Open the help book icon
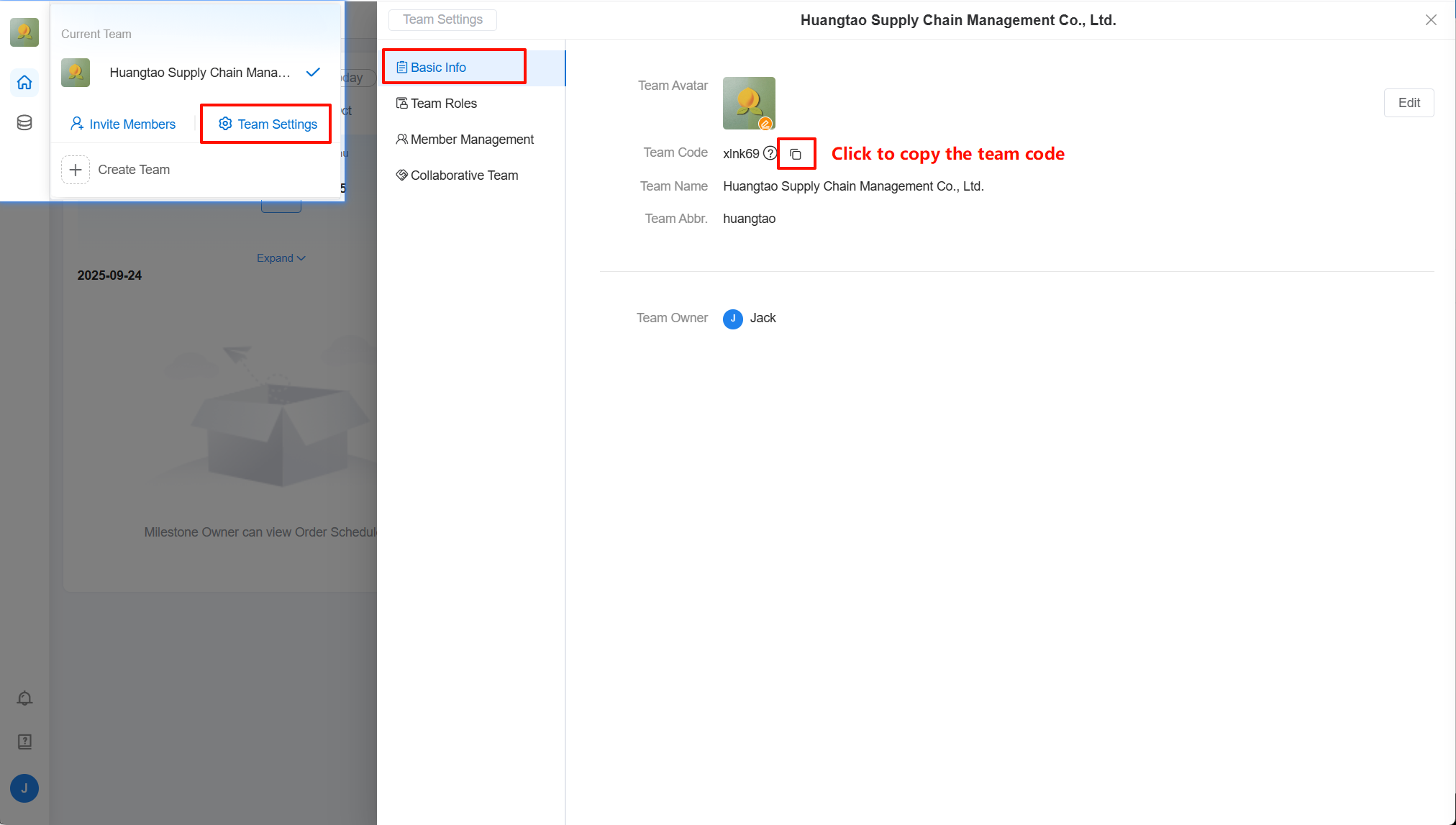The height and width of the screenshot is (825, 1456). [x=24, y=742]
